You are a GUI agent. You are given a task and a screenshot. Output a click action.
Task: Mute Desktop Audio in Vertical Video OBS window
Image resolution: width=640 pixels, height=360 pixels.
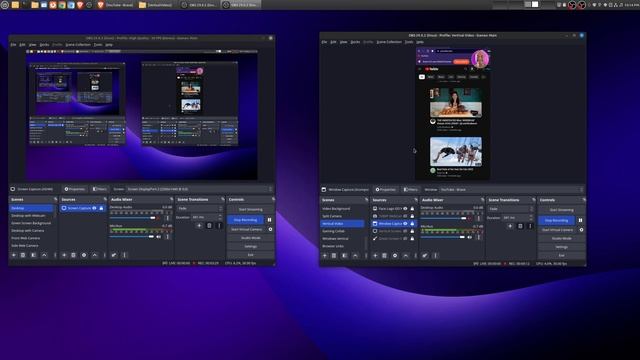(x=470, y=218)
